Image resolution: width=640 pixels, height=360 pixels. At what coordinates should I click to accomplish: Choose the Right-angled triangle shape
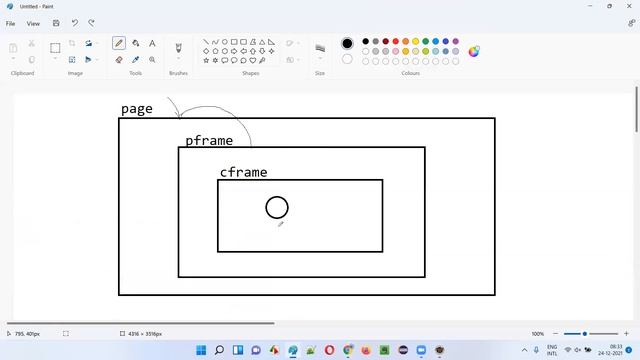point(271,42)
